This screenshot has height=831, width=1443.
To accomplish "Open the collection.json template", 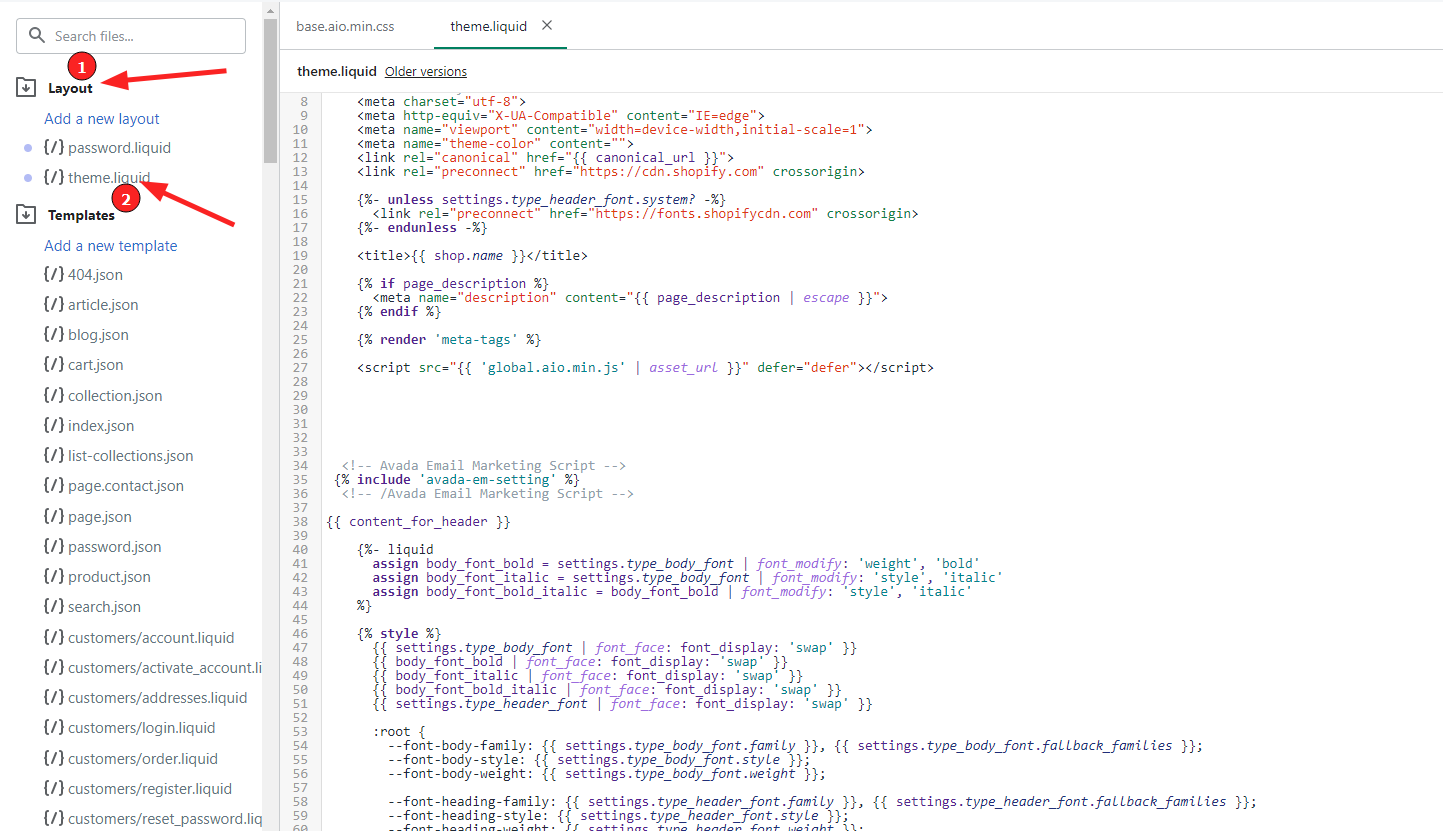I will point(115,395).
